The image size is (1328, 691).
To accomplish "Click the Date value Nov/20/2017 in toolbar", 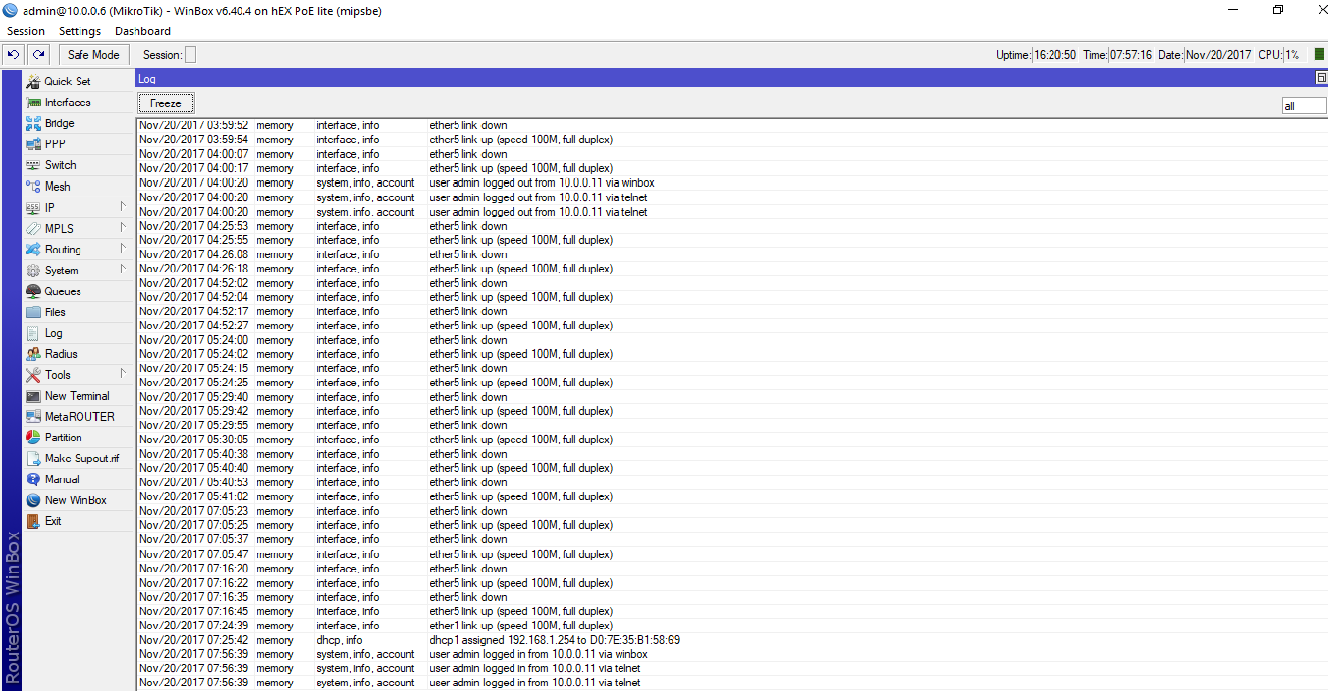I will point(1219,55).
